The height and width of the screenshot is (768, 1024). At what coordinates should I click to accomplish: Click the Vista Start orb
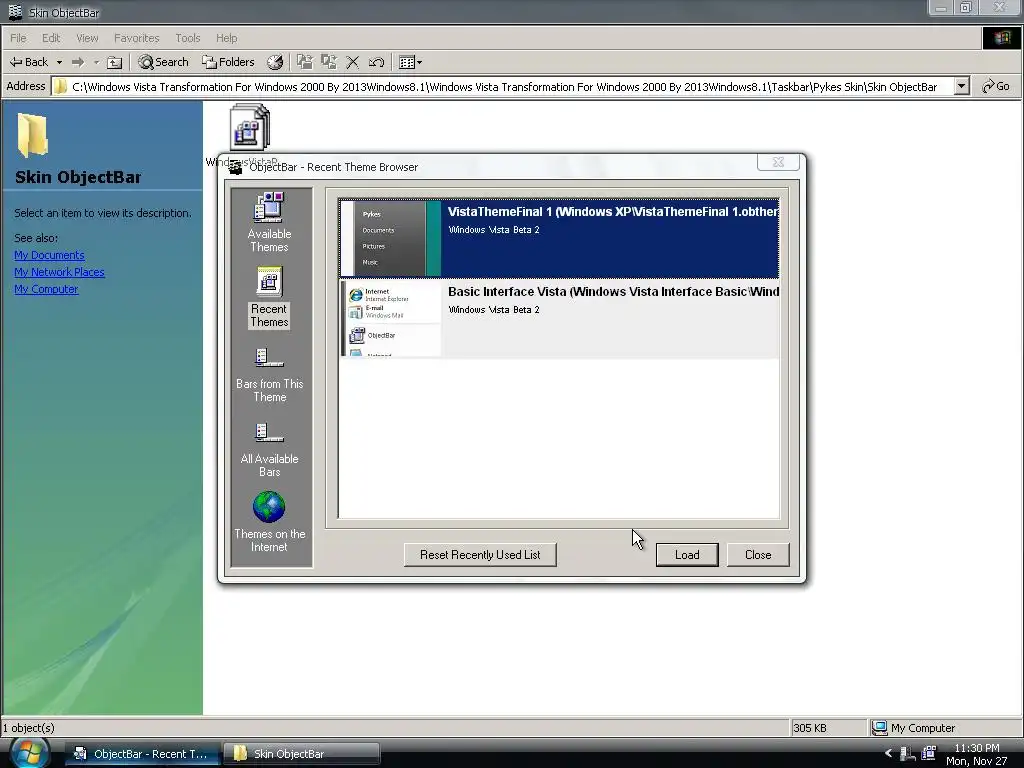pos(29,754)
